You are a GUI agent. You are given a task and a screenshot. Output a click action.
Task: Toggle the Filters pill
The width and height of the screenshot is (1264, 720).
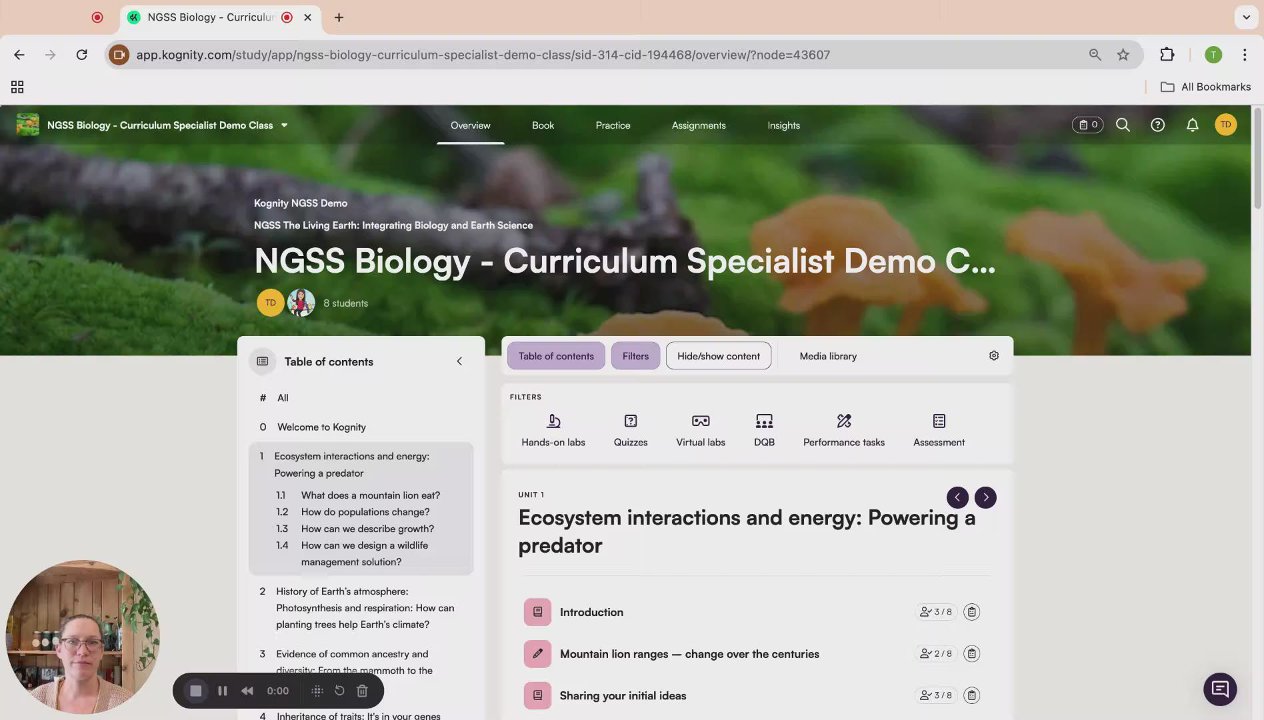[x=635, y=356]
